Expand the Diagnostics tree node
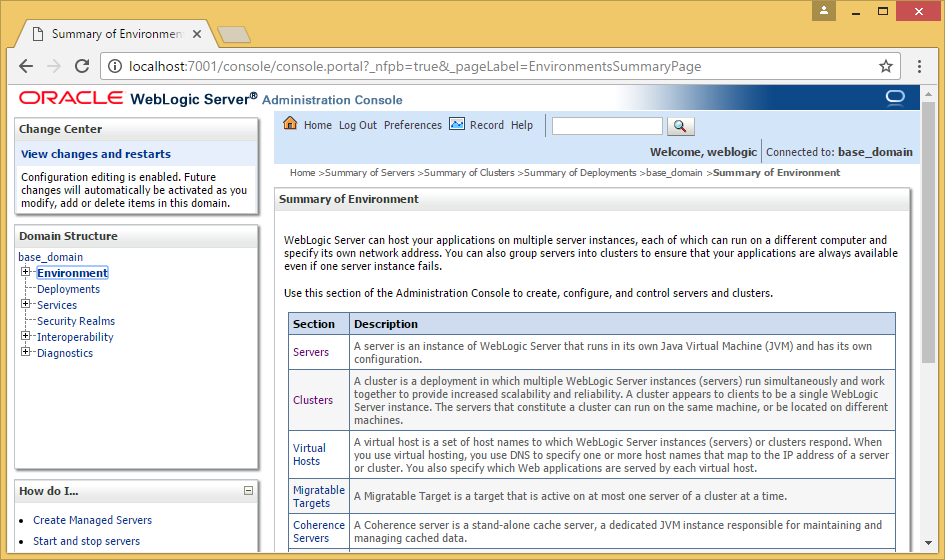945x560 pixels. pos(25,351)
